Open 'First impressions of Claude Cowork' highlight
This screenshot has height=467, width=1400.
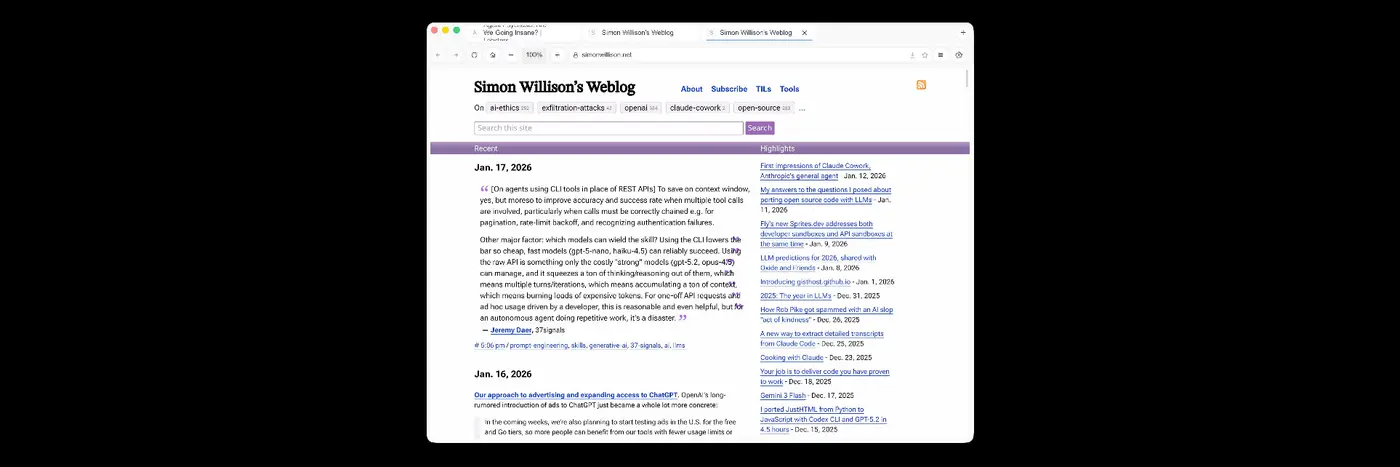(815, 166)
